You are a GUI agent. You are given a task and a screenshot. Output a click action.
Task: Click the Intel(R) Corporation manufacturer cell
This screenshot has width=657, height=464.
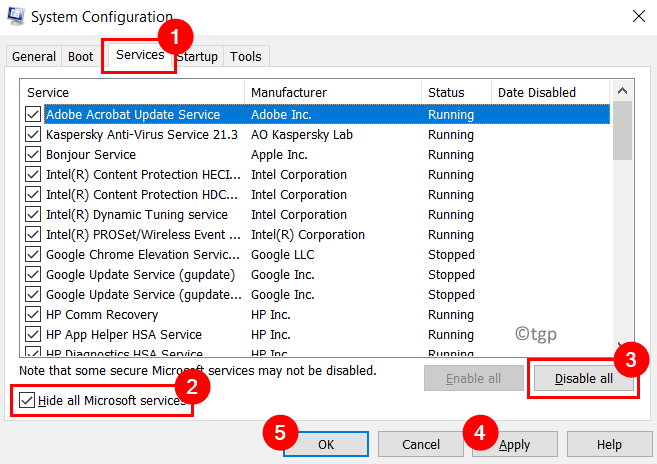pos(308,234)
